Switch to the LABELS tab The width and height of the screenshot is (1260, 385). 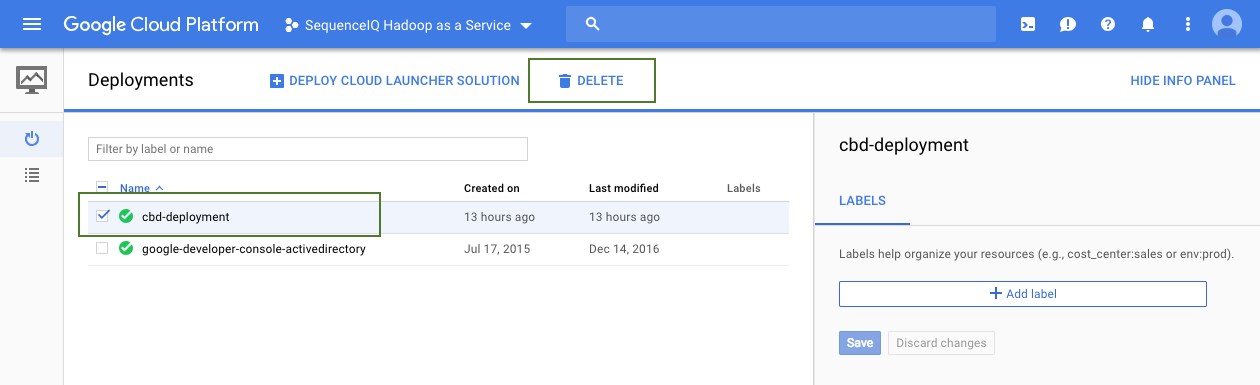[862, 201]
